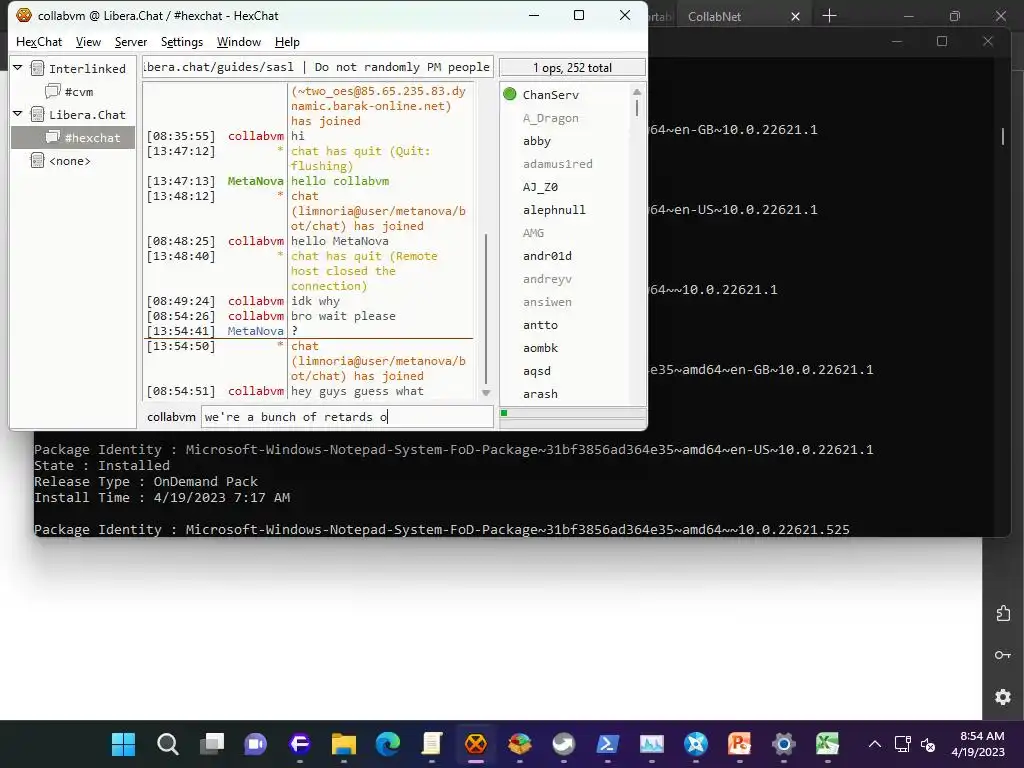
Task: Open Settings gear in the taskbar
Action: pyautogui.click(x=784, y=744)
